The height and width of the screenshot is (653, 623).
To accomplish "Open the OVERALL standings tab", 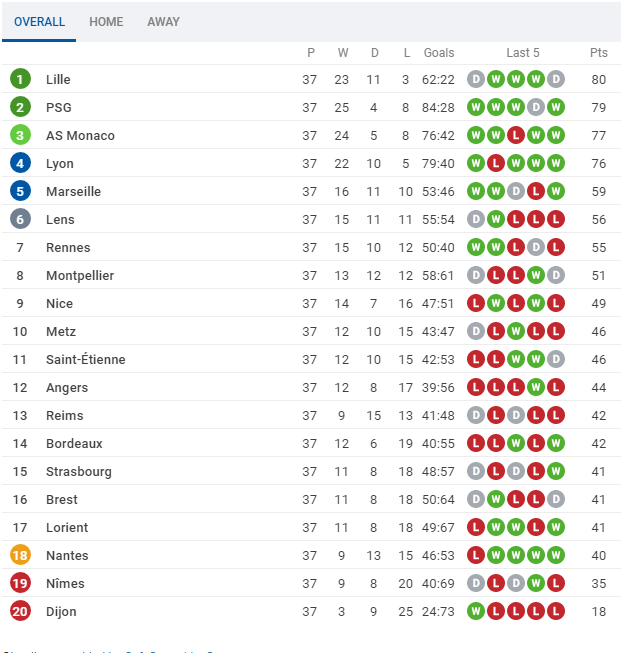I will [39, 21].
